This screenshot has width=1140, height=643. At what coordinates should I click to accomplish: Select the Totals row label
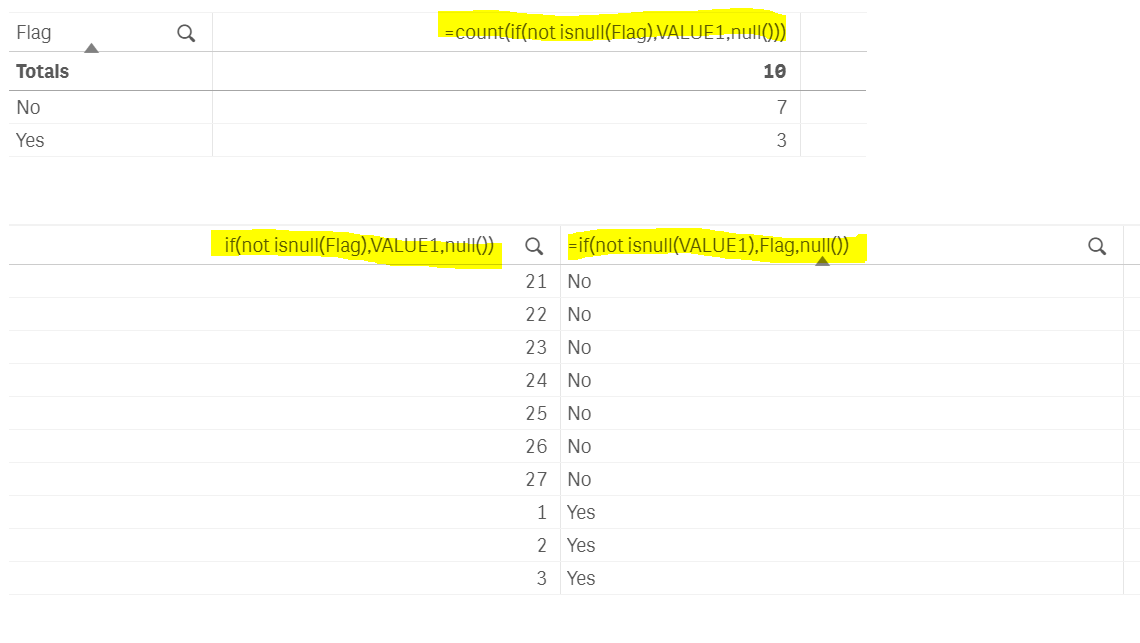click(x=43, y=72)
